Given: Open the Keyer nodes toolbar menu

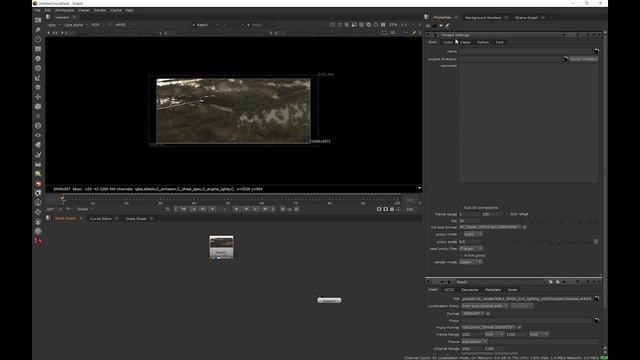Looking at the screenshot, I should click(x=38, y=78).
